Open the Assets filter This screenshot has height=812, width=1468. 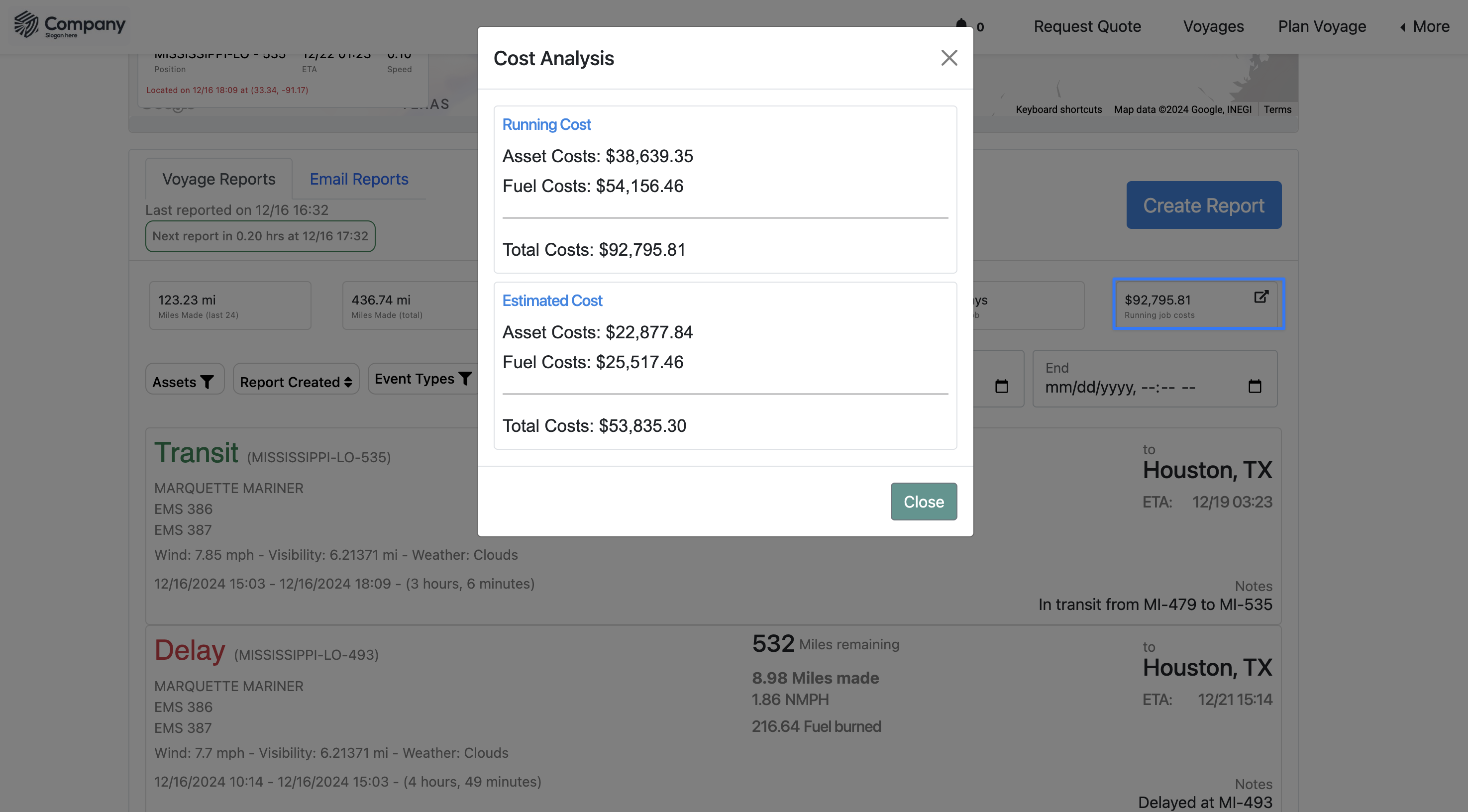click(x=184, y=381)
